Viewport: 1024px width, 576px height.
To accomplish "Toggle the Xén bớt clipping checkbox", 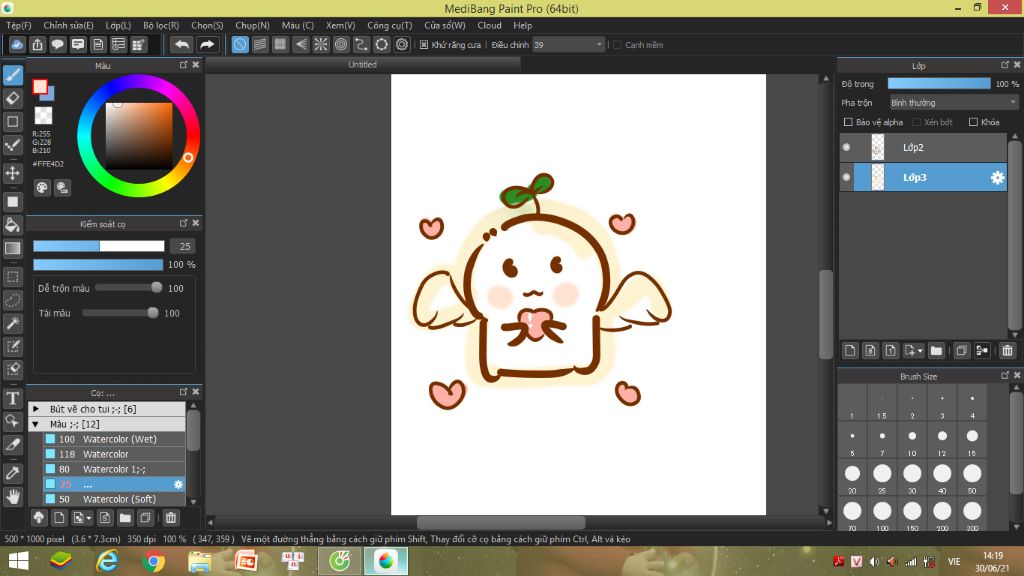I will [x=916, y=122].
